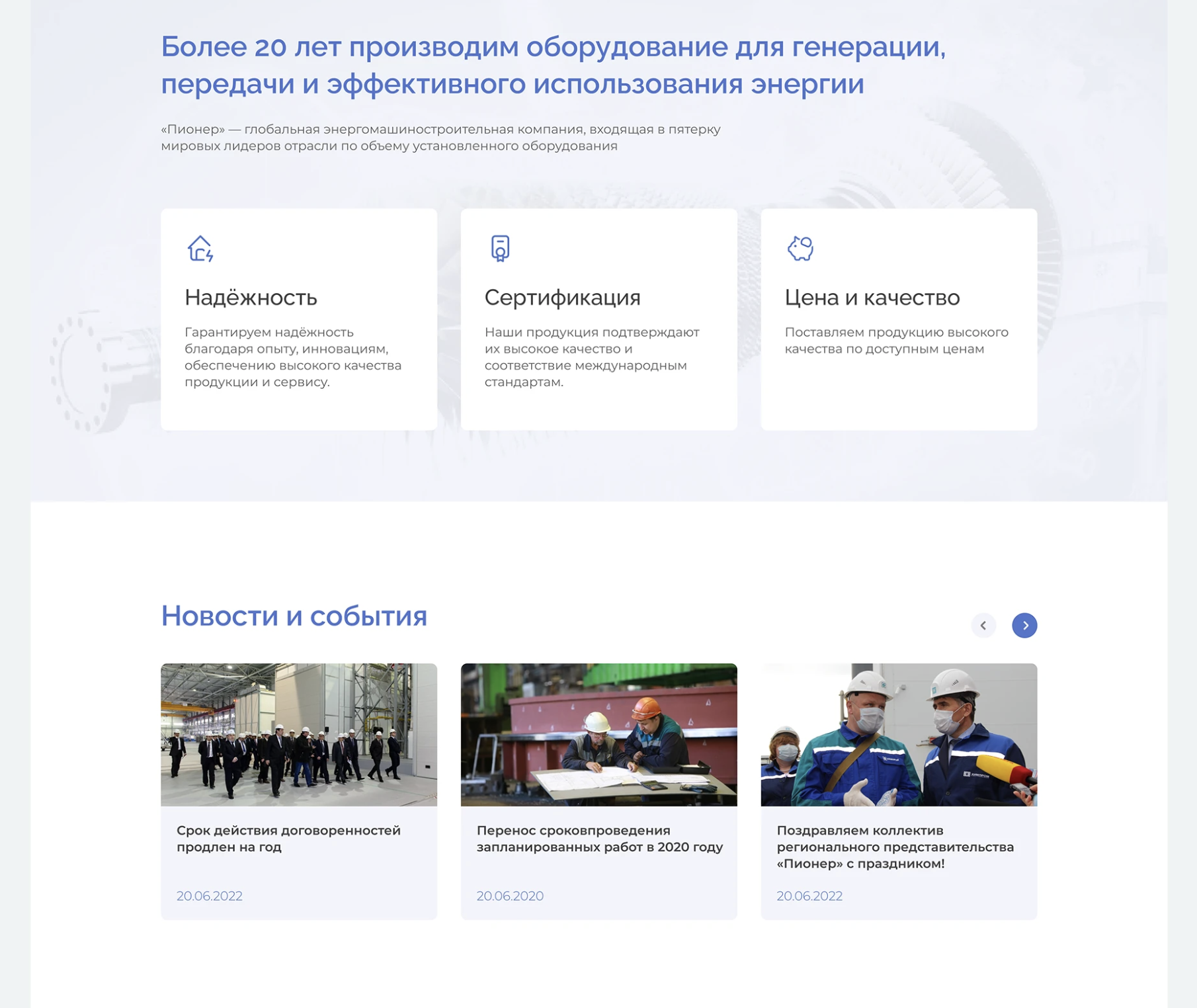Viewport: 1197px width, 1008px height.
Task: Click the 'Более 20 лет производим оборудование' headline
Action: tap(554, 65)
